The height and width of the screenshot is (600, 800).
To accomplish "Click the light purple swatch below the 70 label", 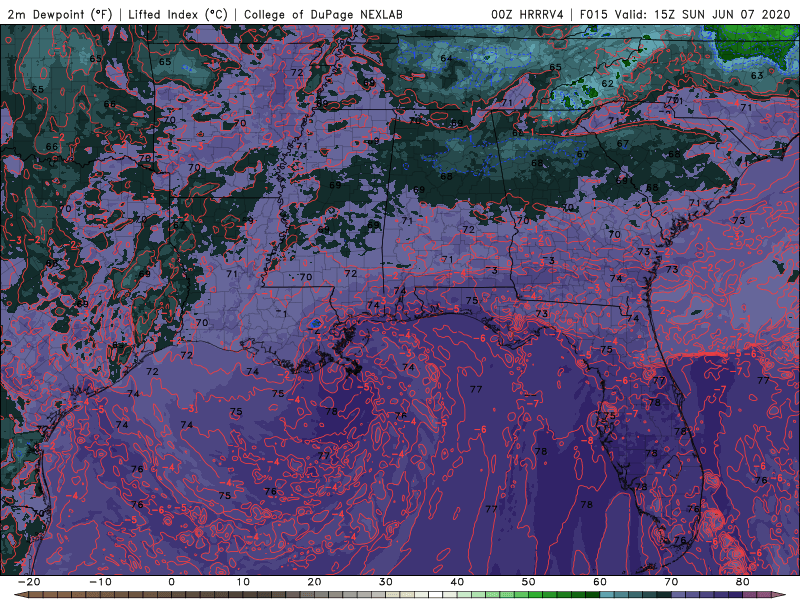I will [679, 595].
